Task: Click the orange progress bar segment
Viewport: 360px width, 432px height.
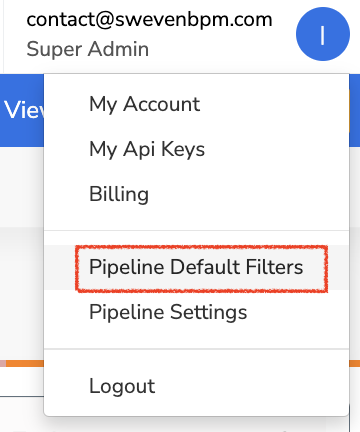Action: [x=25, y=363]
